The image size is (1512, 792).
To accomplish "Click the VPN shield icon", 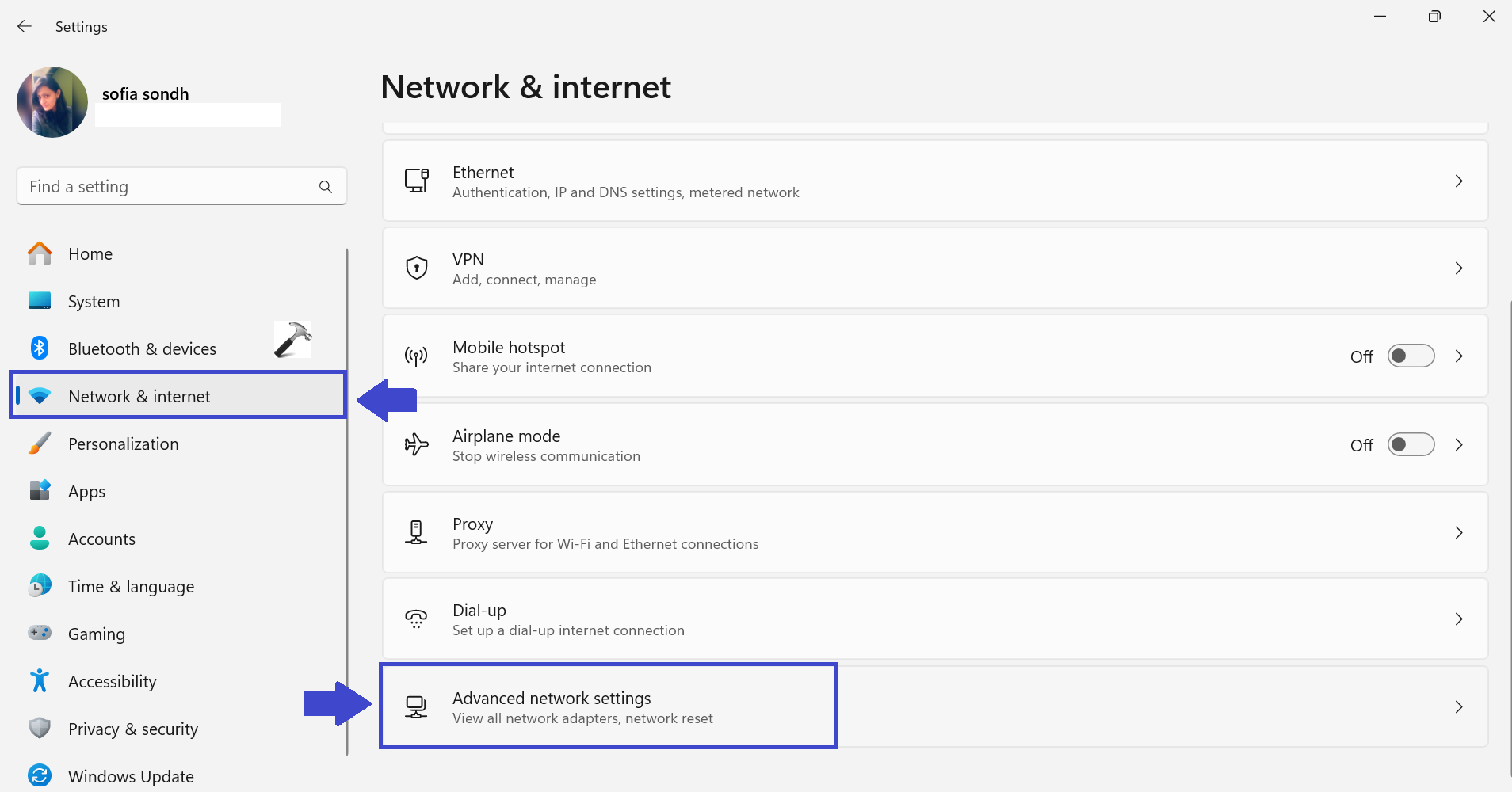I will click(x=417, y=268).
